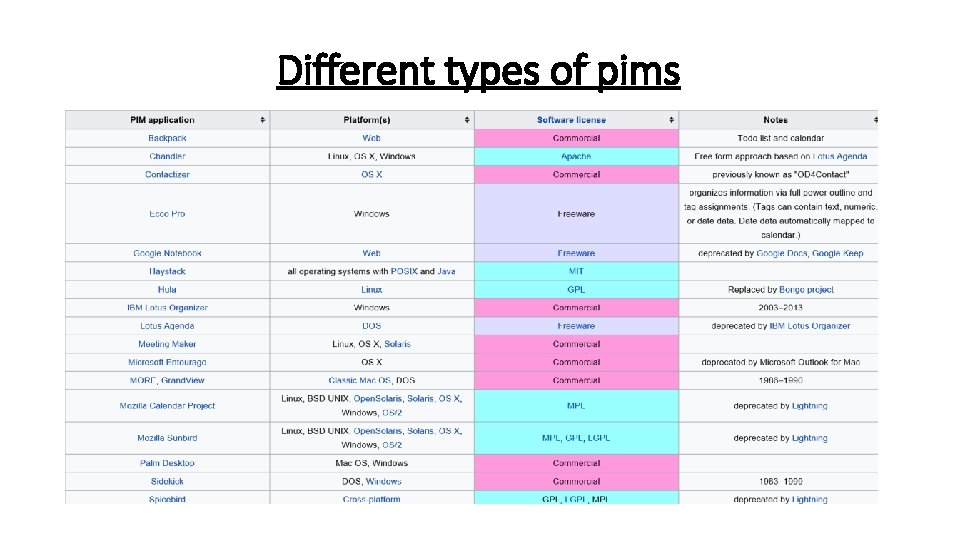Image resolution: width=960 pixels, height=540 pixels.
Task: Select the Mozilla Sunbird link
Action: point(167,438)
